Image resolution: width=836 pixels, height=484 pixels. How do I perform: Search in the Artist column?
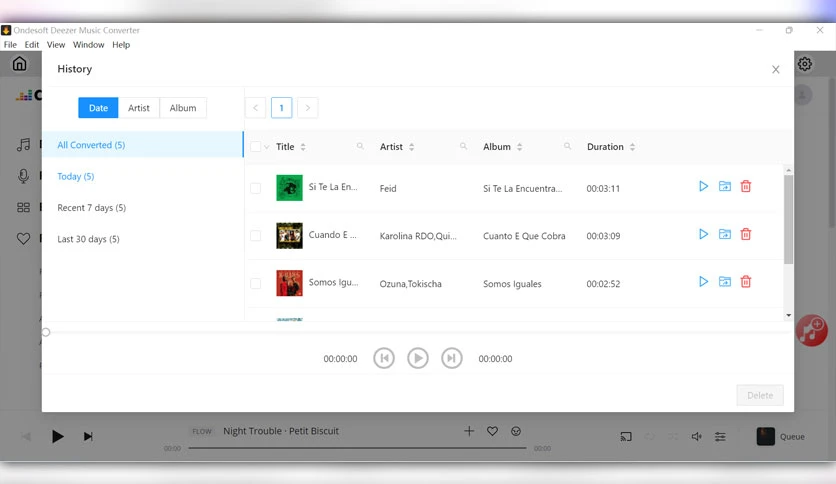click(463, 146)
